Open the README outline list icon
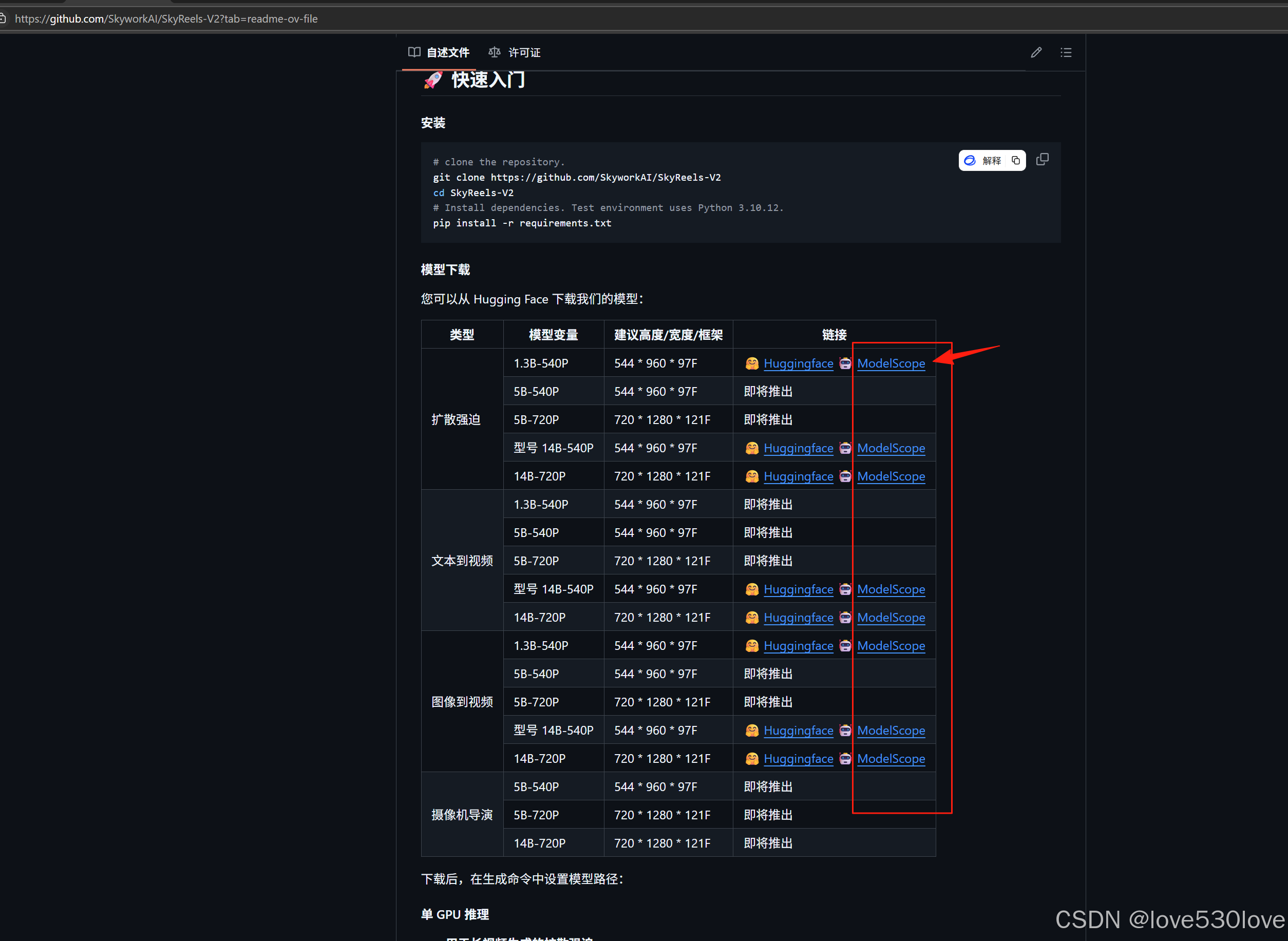The height and width of the screenshot is (941, 1288). (x=1065, y=52)
